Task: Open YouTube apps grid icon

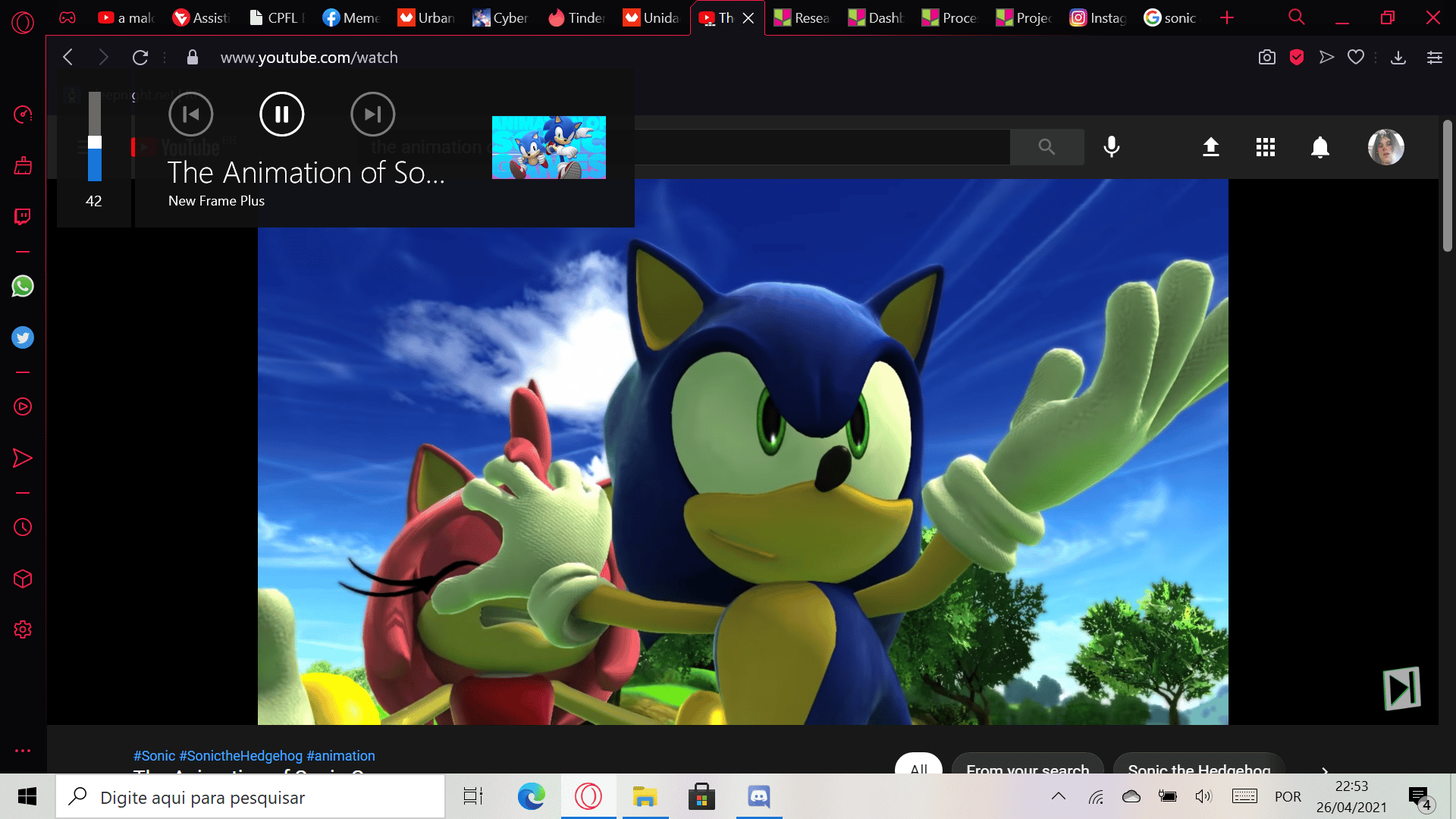Action: click(x=1265, y=147)
